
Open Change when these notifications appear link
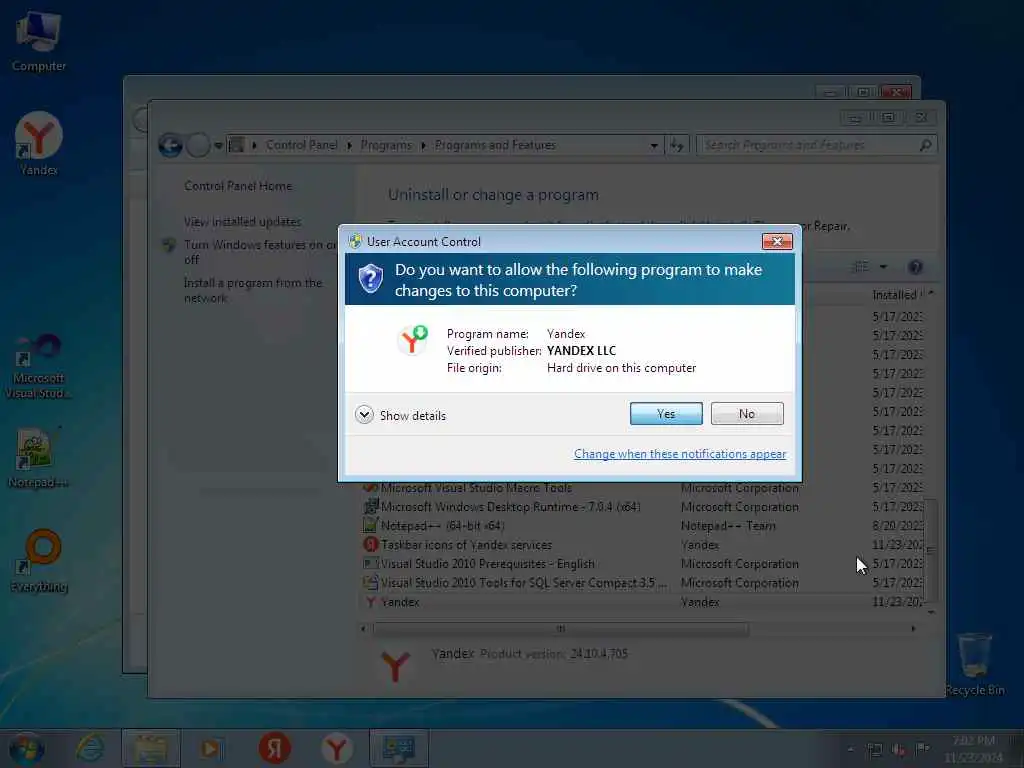680,454
